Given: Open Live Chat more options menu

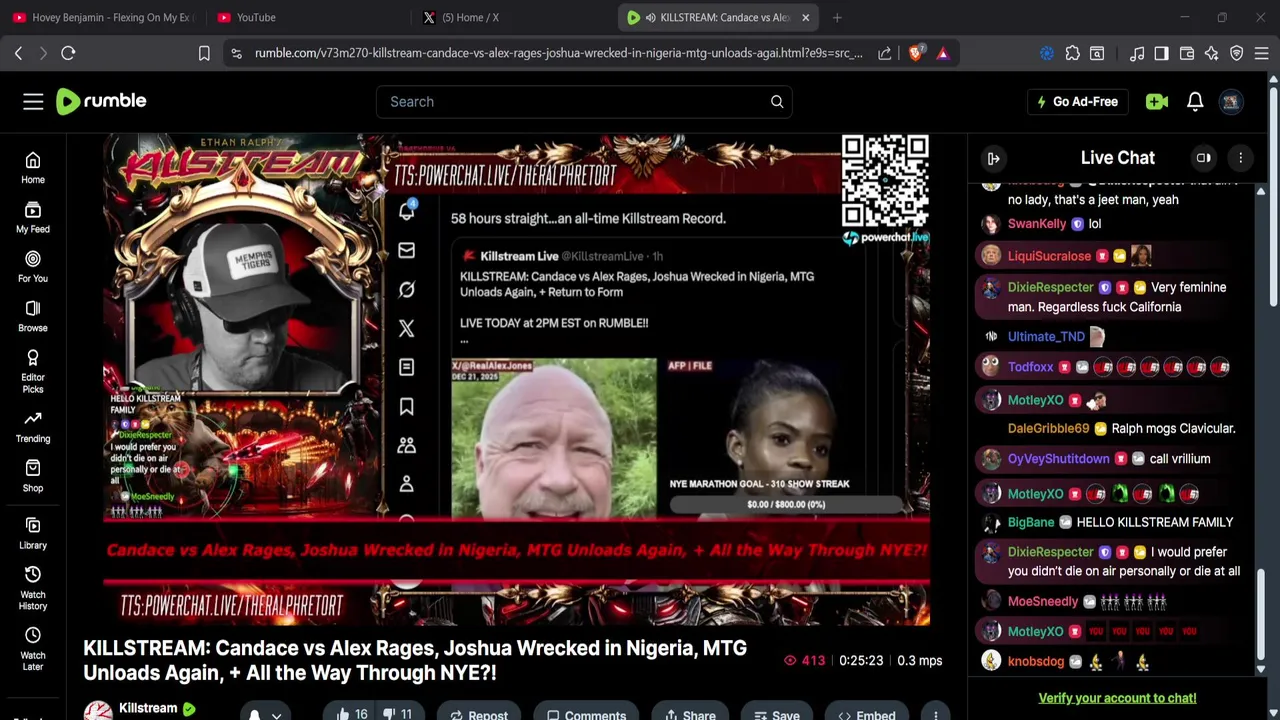Looking at the screenshot, I should (x=1241, y=158).
